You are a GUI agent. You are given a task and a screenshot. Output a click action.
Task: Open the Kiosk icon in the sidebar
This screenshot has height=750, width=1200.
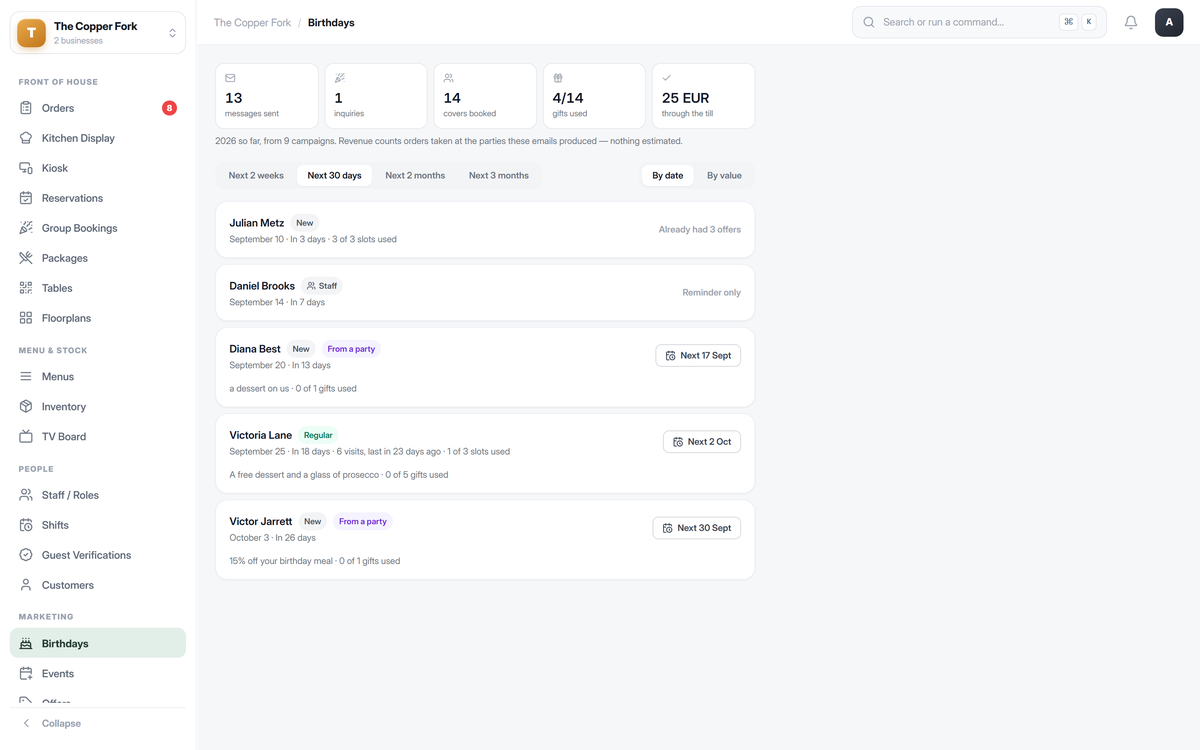pos(26,168)
